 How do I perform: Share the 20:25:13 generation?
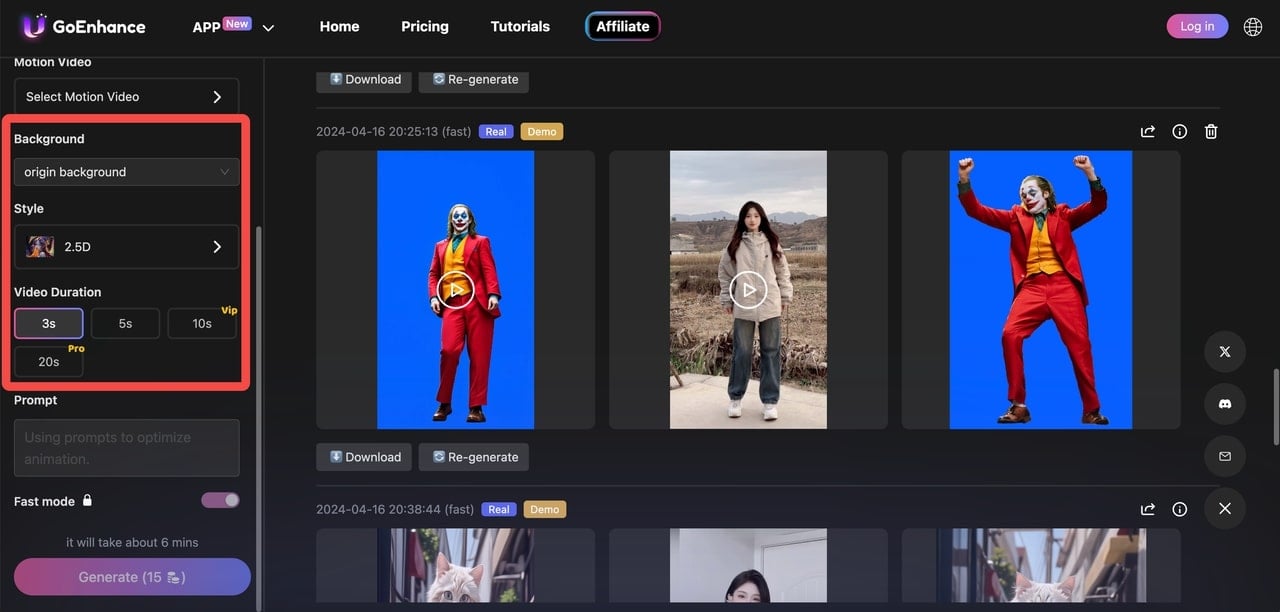pos(1148,131)
